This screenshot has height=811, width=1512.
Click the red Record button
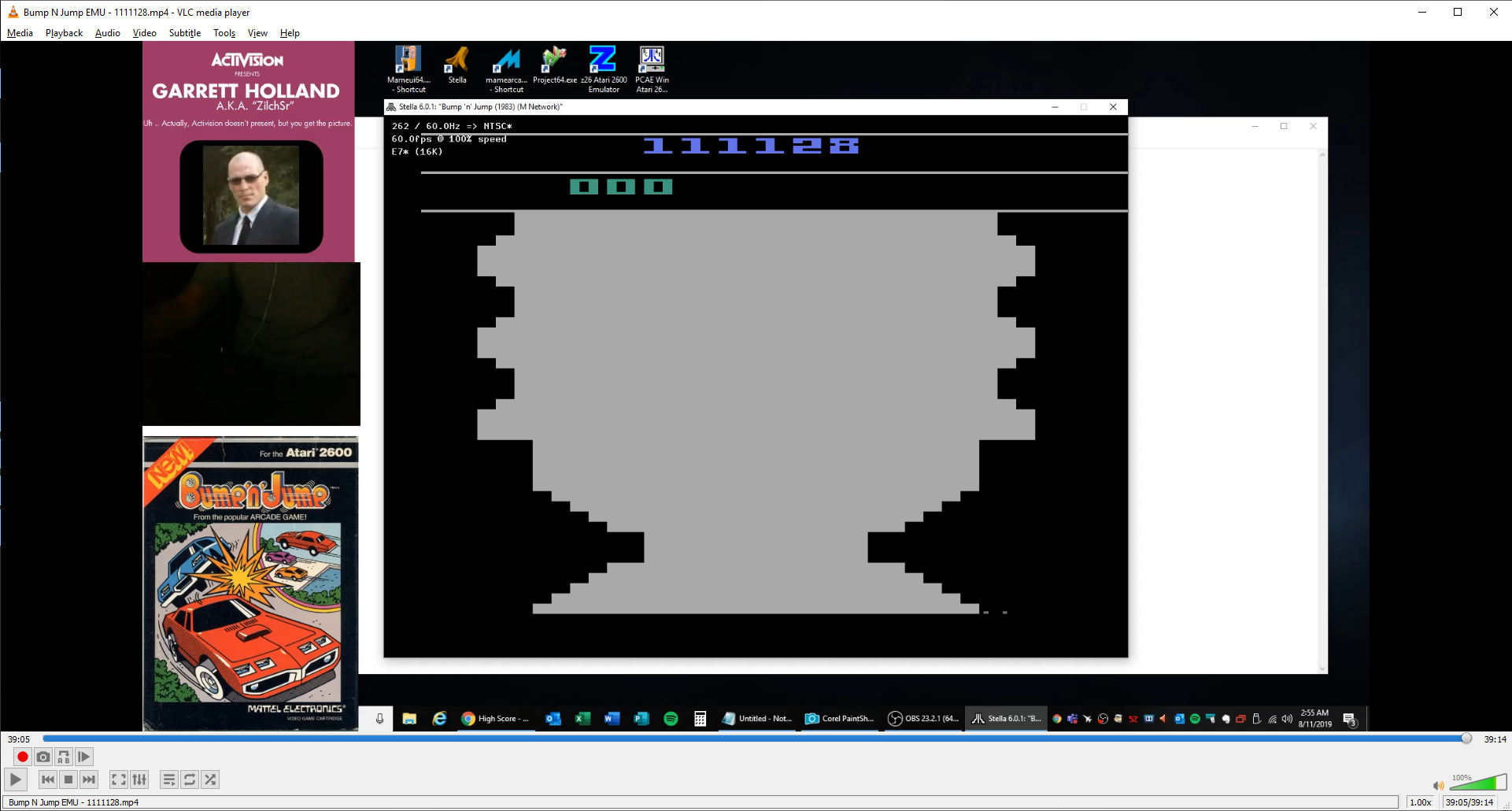click(23, 757)
